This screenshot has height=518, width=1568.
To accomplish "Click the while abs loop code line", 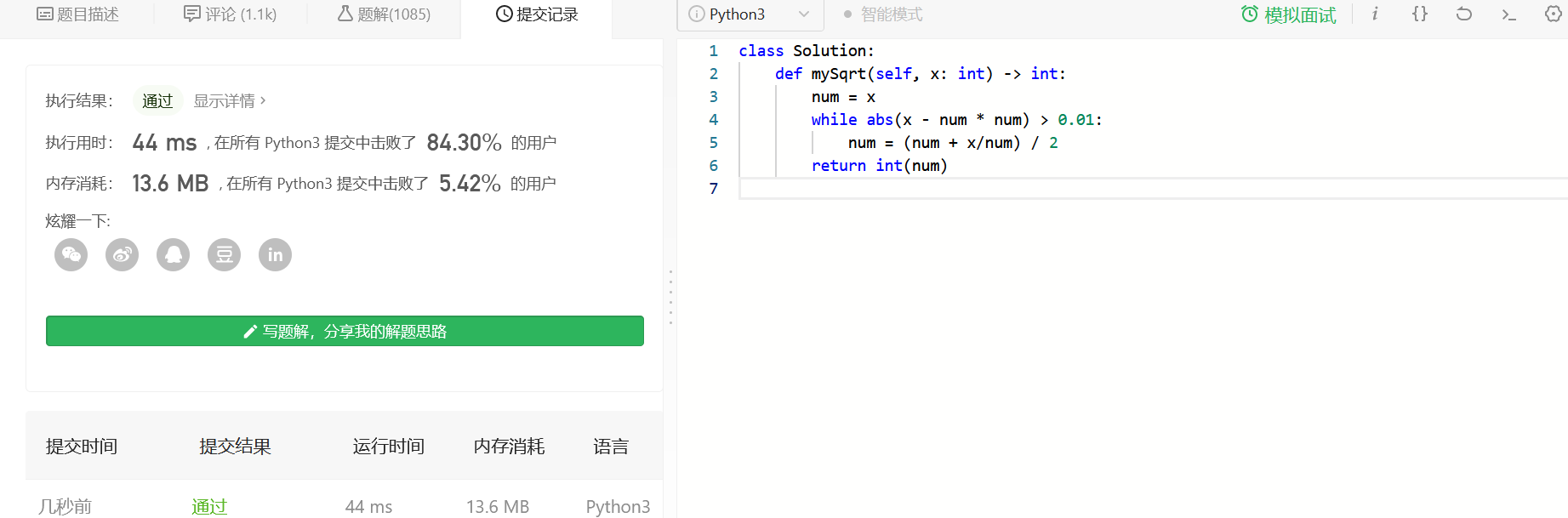I will (x=957, y=120).
